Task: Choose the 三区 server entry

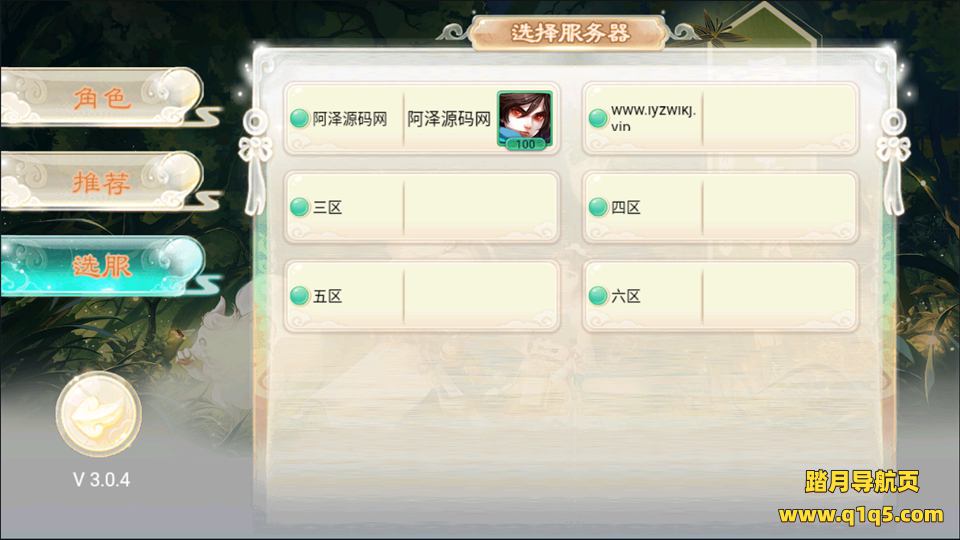Action: point(422,208)
